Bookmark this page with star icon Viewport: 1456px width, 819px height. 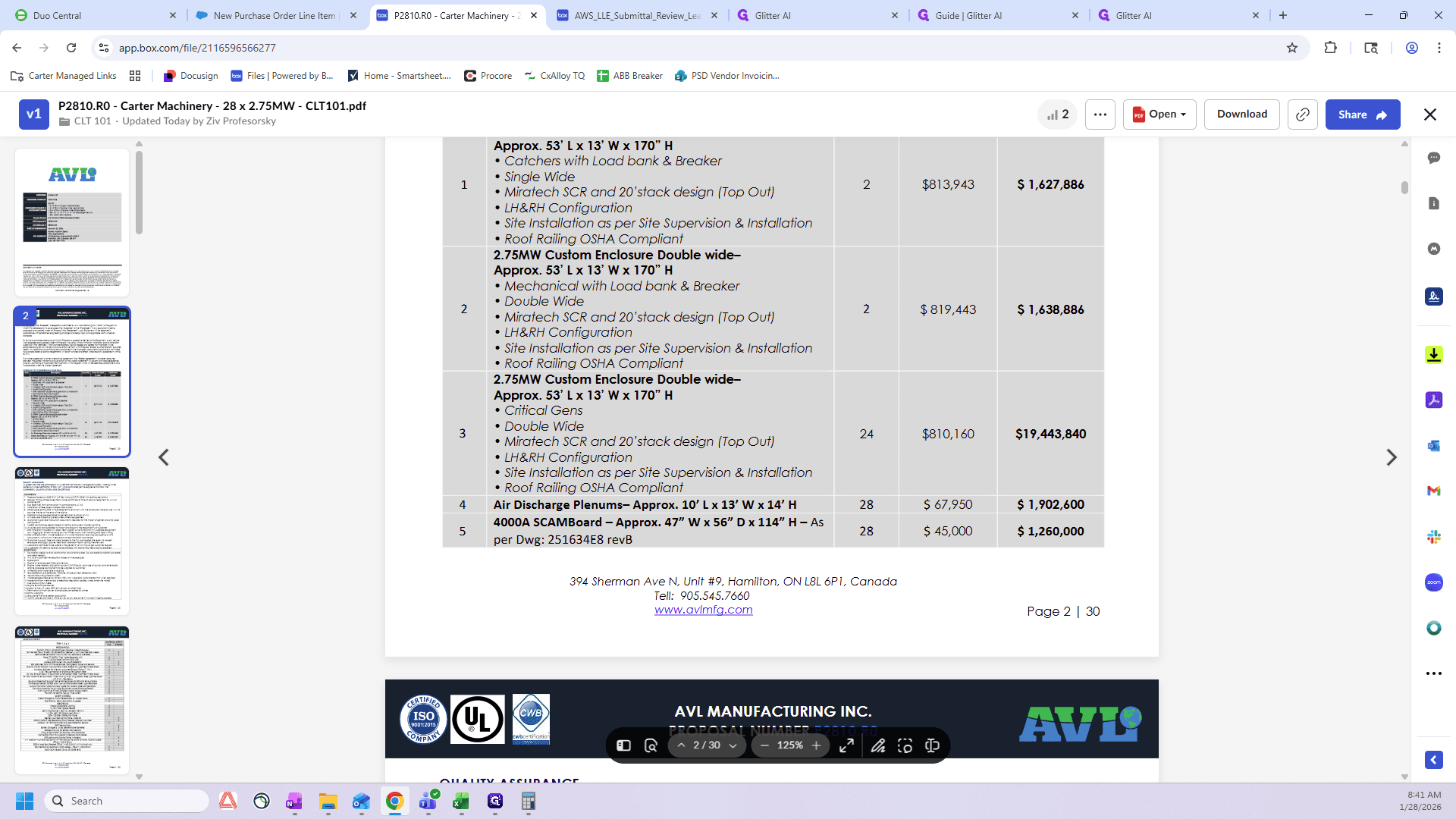click(x=1292, y=48)
